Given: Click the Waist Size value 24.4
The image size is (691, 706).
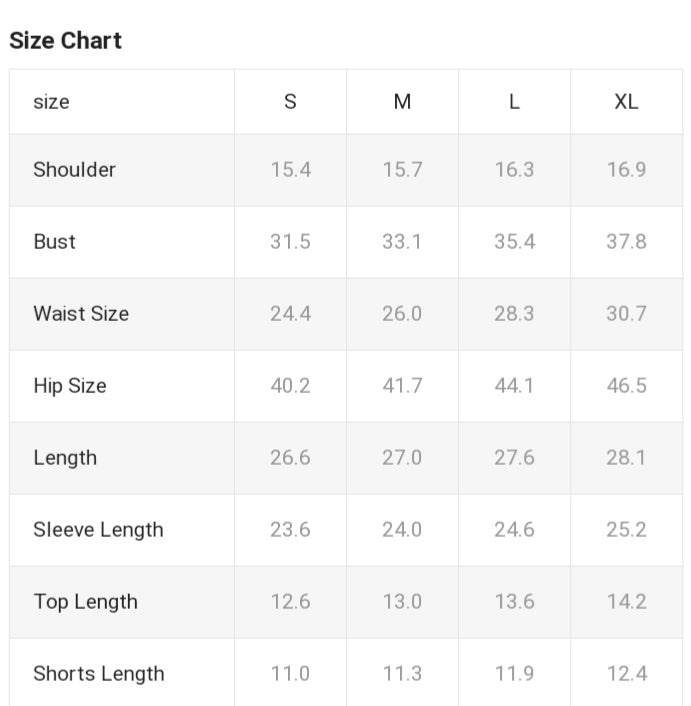Looking at the screenshot, I should (290, 314).
